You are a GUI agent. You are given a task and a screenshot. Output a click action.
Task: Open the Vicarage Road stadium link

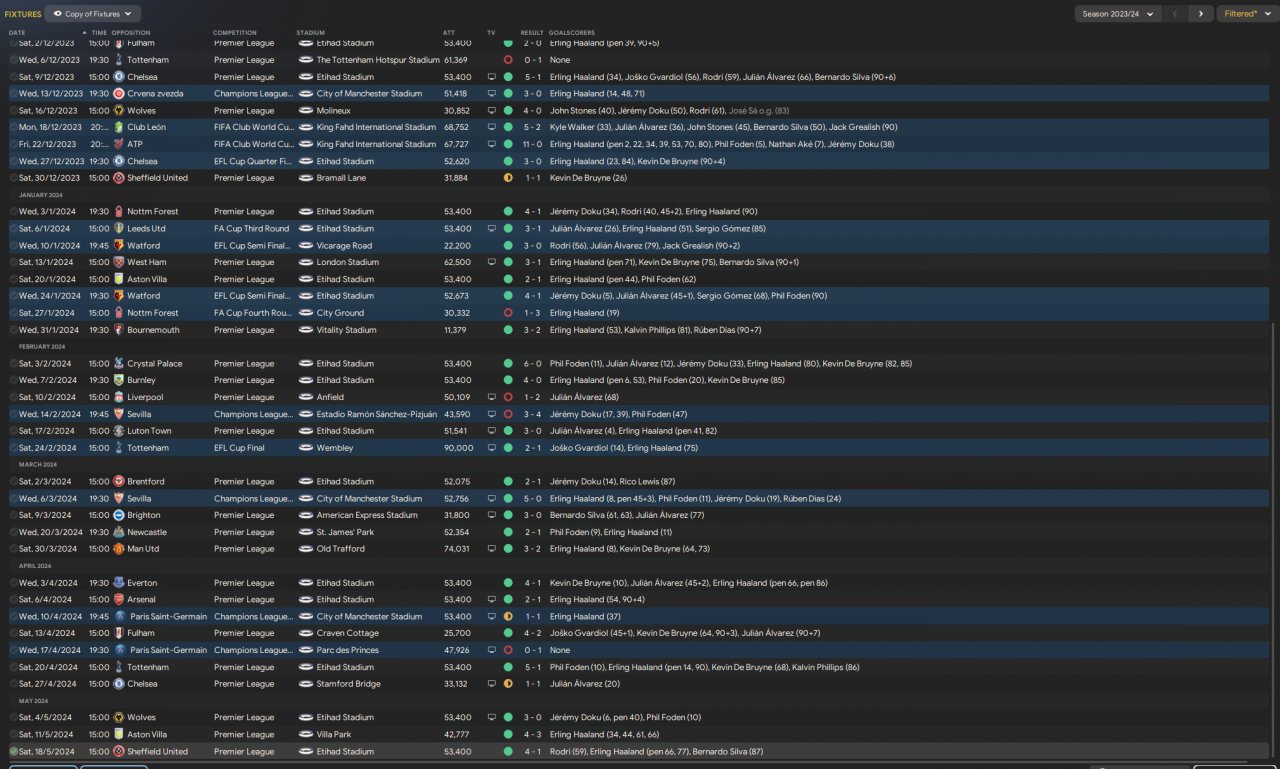[x=344, y=246]
